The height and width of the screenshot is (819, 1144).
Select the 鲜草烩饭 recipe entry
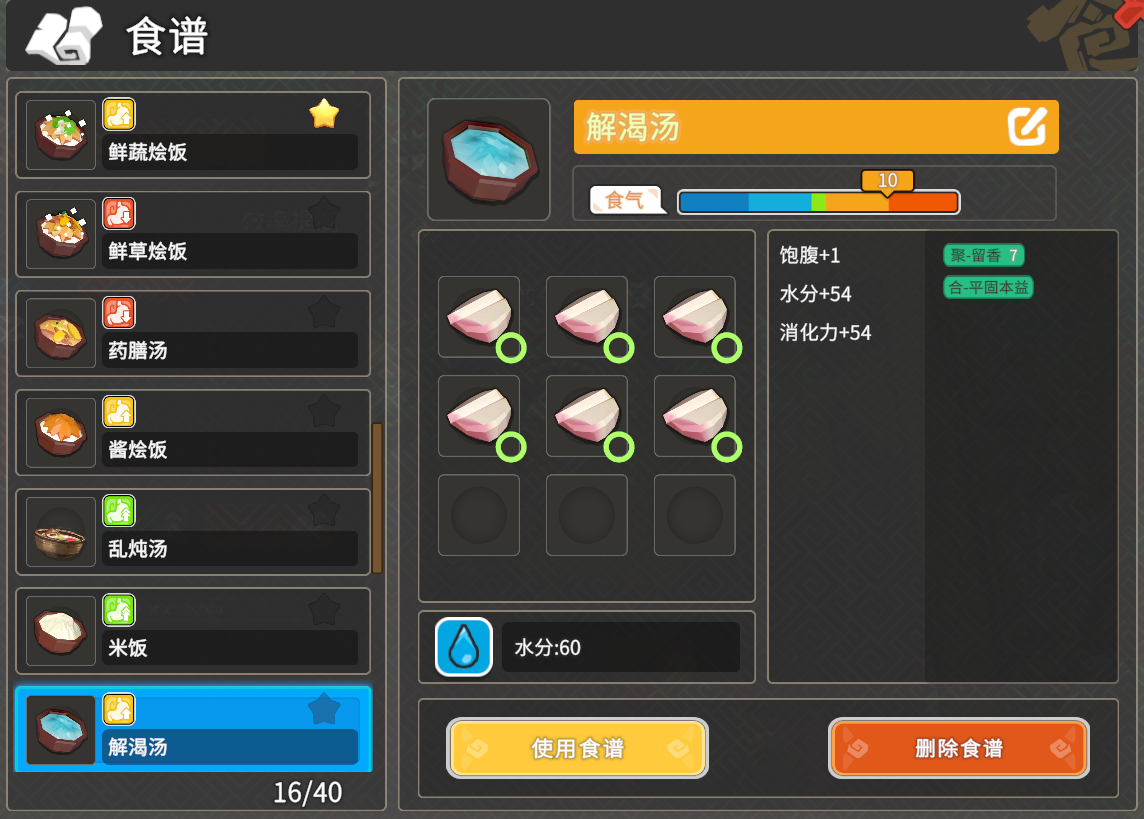coord(193,234)
